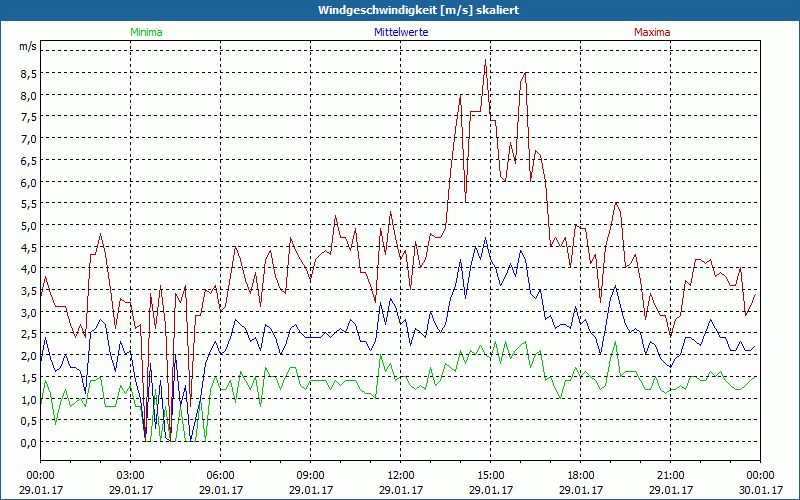Click the 21:00 time axis label
800x500 pixels.
[670, 476]
